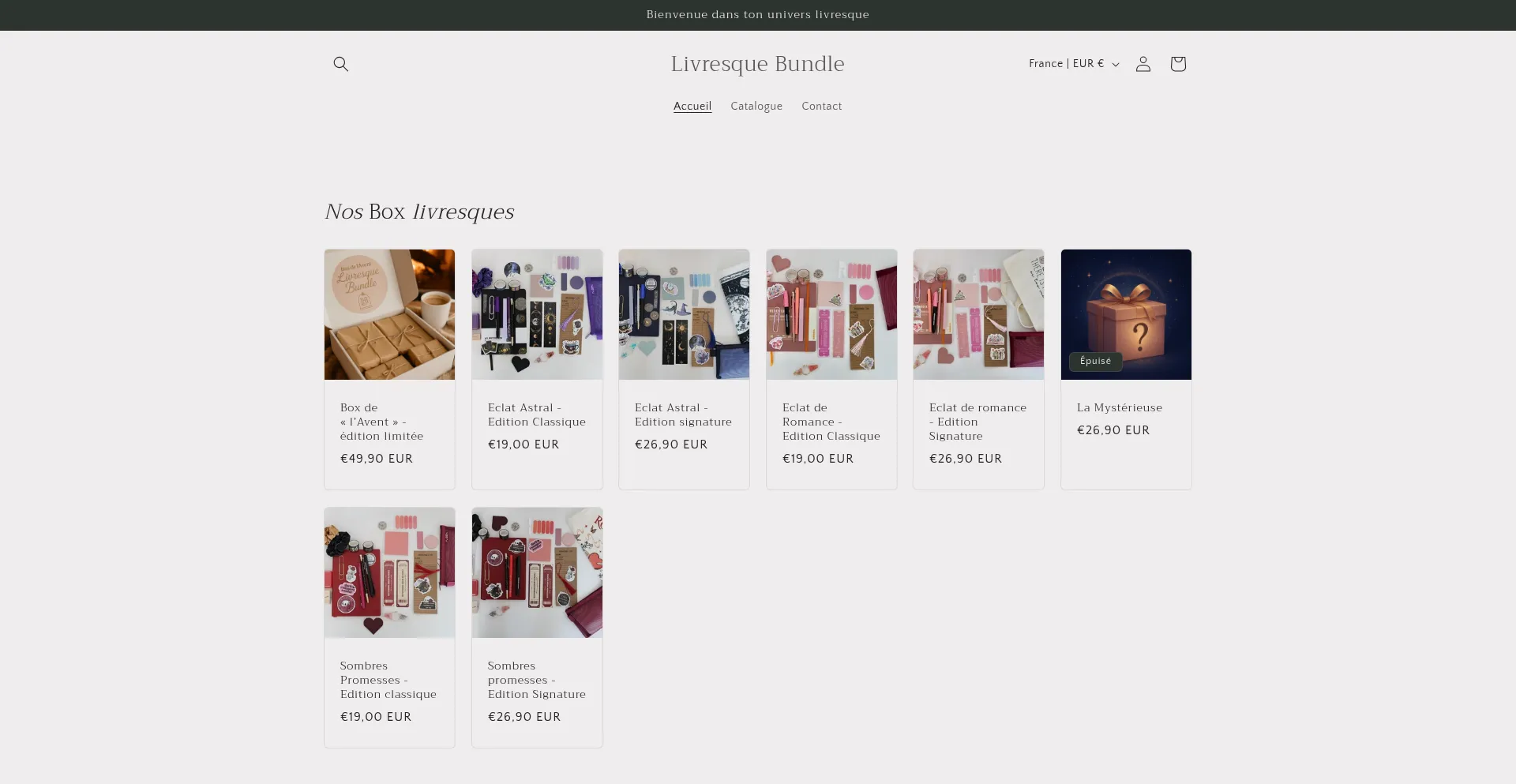
Task: Open Sombres Promesses classique product image
Action: tap(389, 572)
